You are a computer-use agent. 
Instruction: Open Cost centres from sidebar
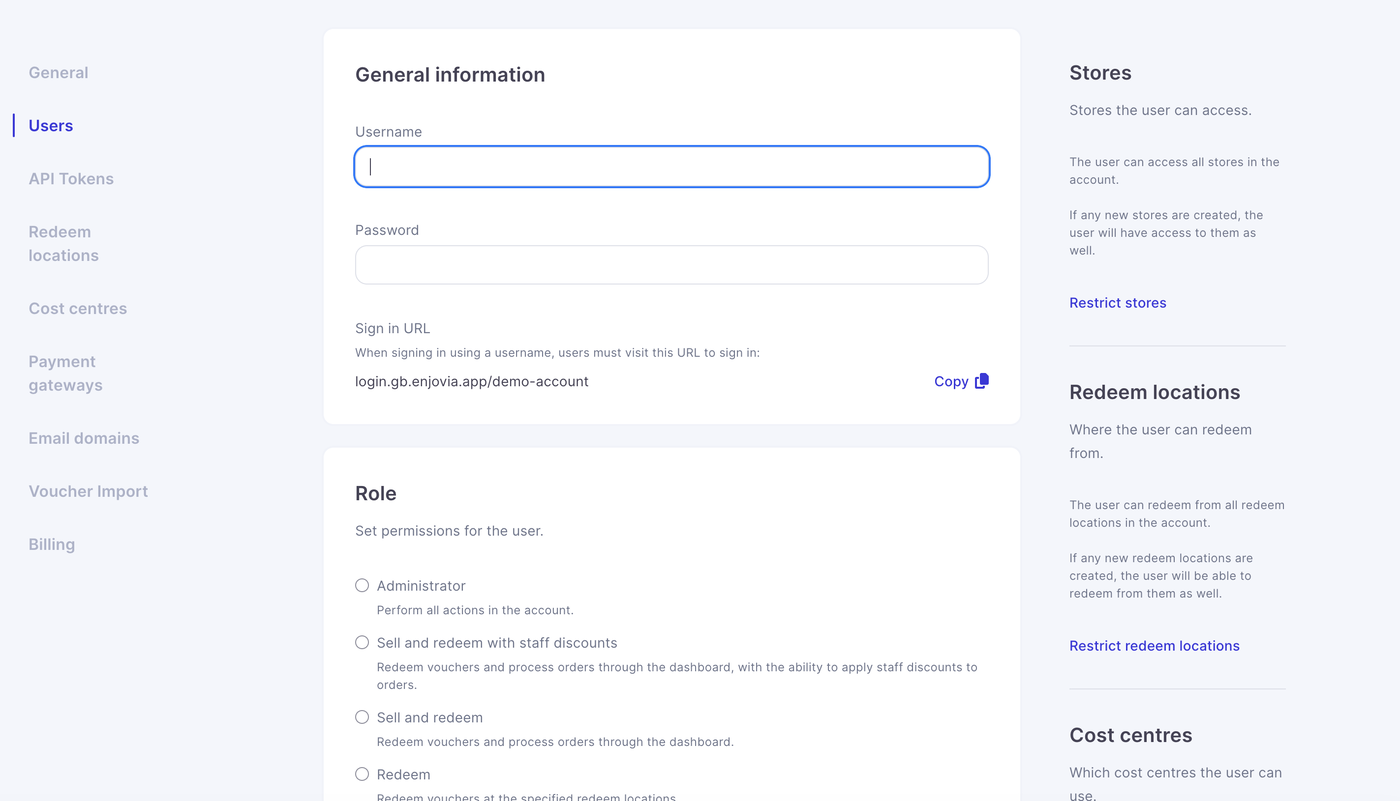(x=78, y=309)
